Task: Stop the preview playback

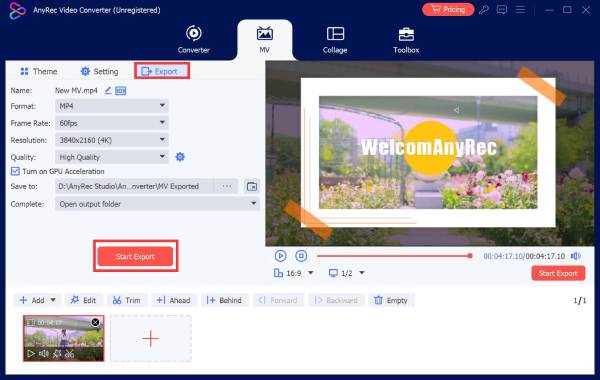Action: click(301, 256)
